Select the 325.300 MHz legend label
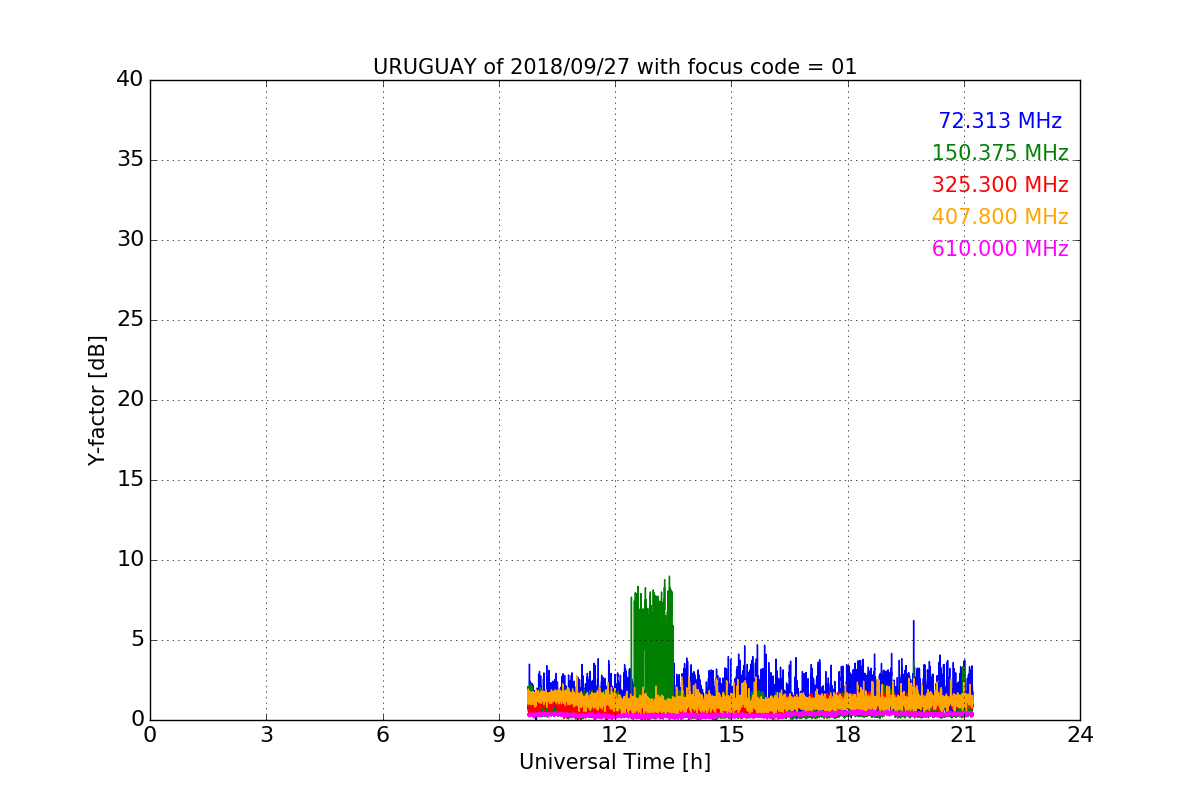 click(x=1000, y=185)
